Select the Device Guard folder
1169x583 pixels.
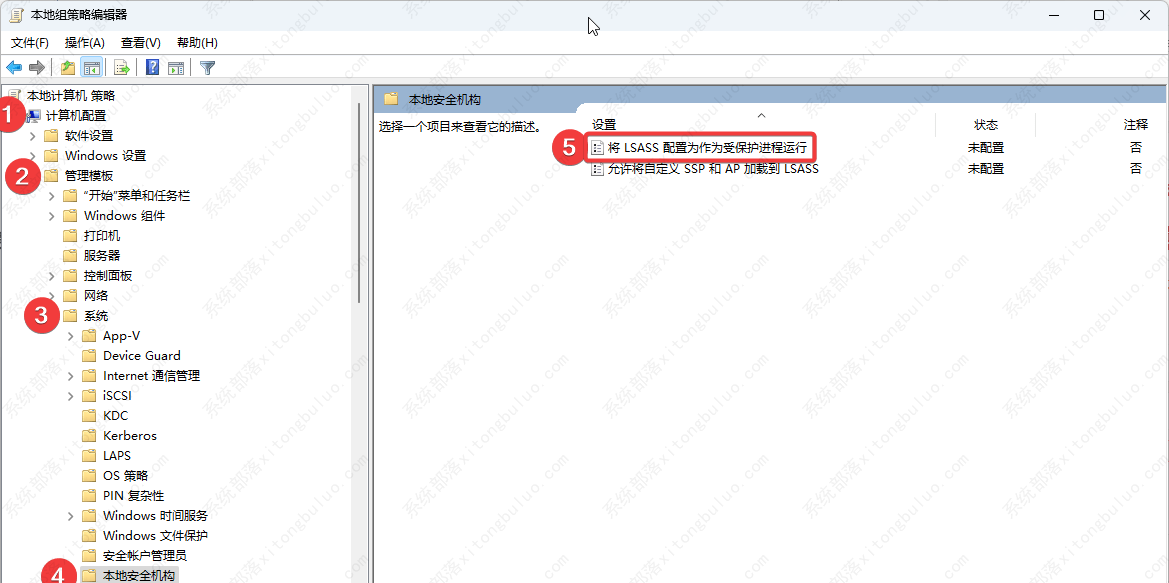pos(141,356)
